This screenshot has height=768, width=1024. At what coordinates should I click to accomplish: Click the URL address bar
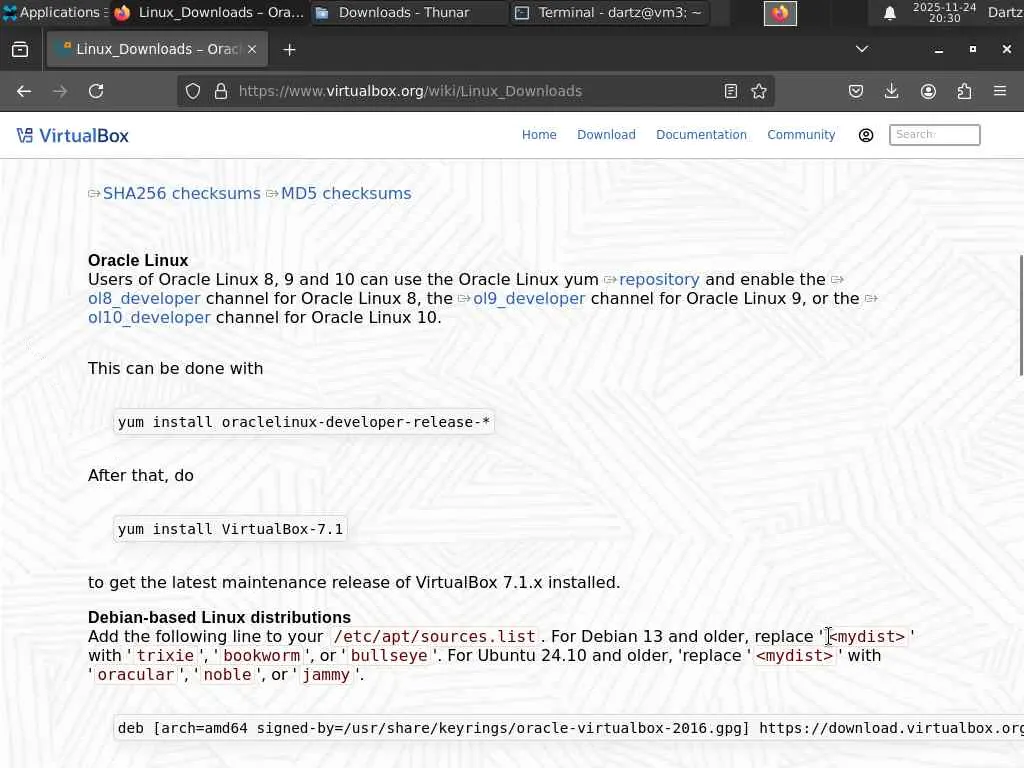click(x=477, y=91)
